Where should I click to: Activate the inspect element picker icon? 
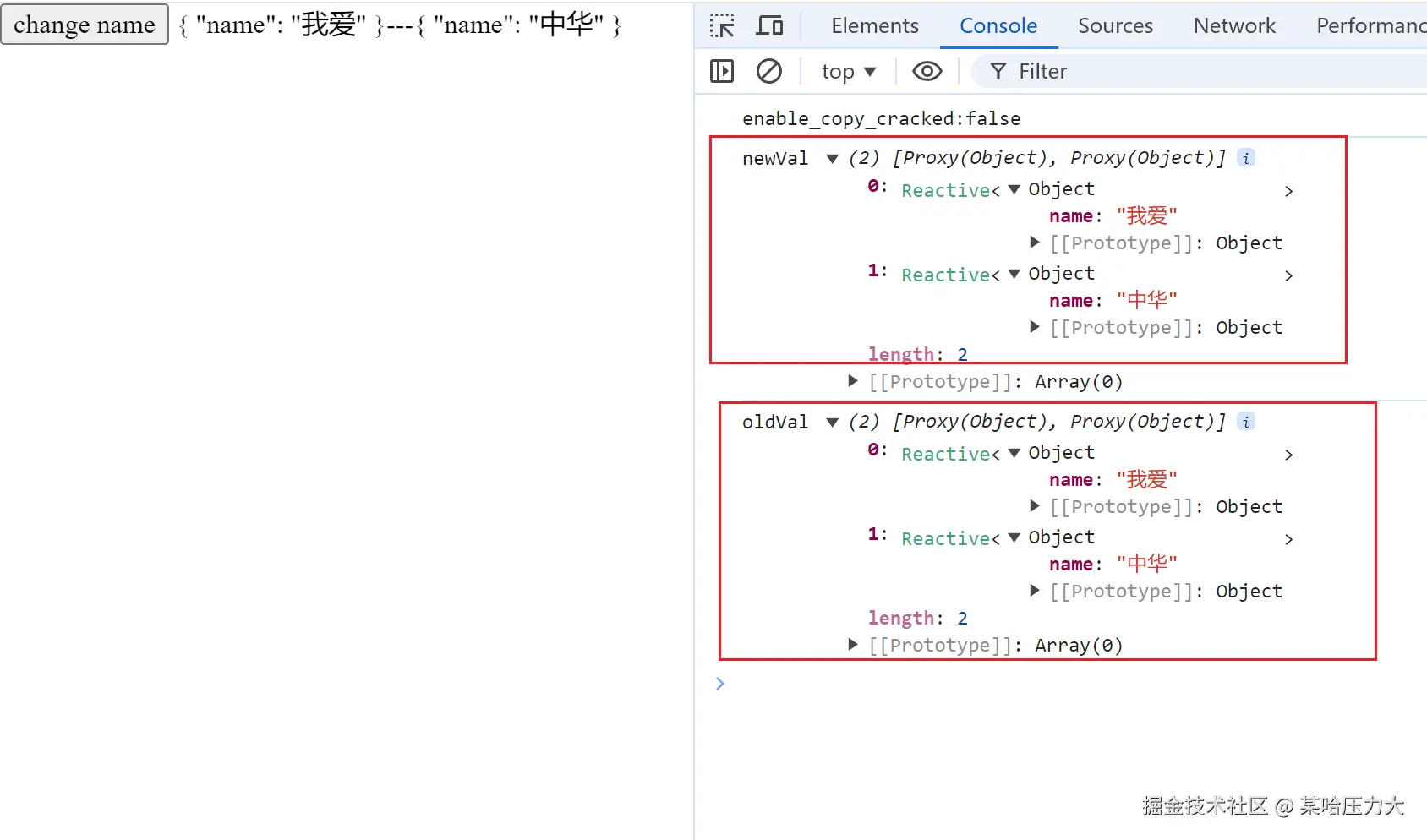click(722, 26)
